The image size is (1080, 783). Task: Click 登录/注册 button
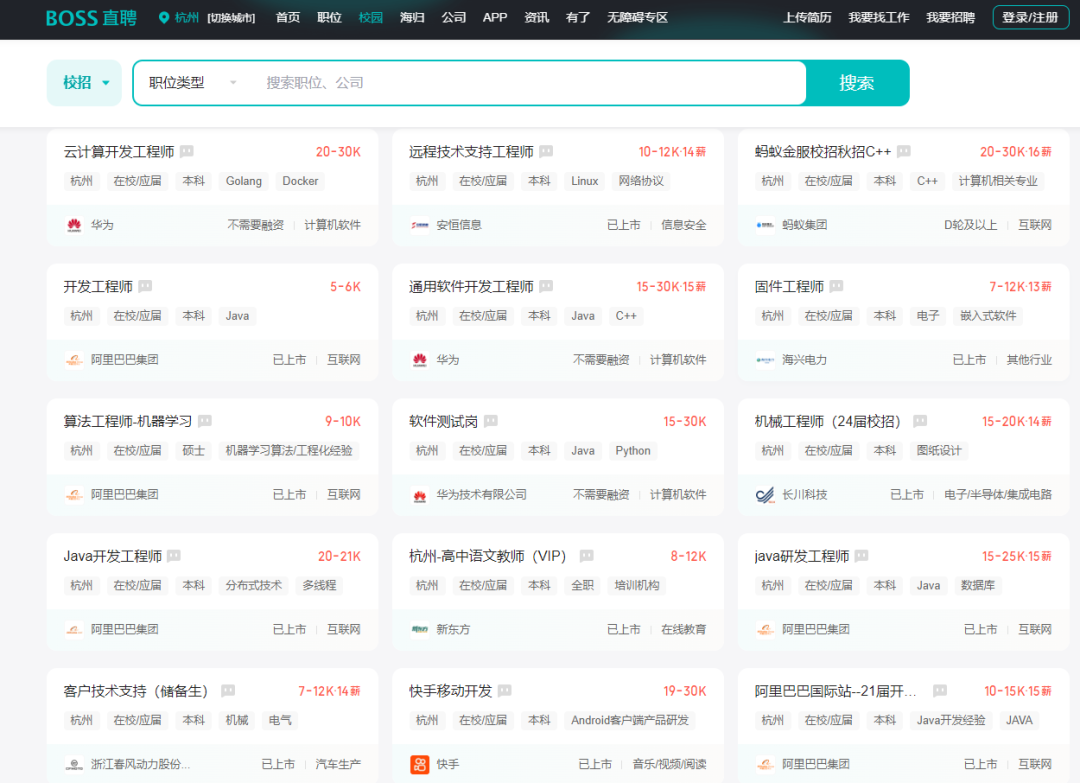pyautogui.click(x=1030, y=18)
